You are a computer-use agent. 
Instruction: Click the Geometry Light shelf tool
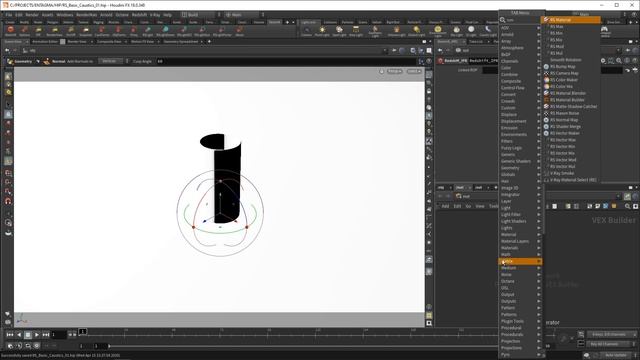coord(375,31)
